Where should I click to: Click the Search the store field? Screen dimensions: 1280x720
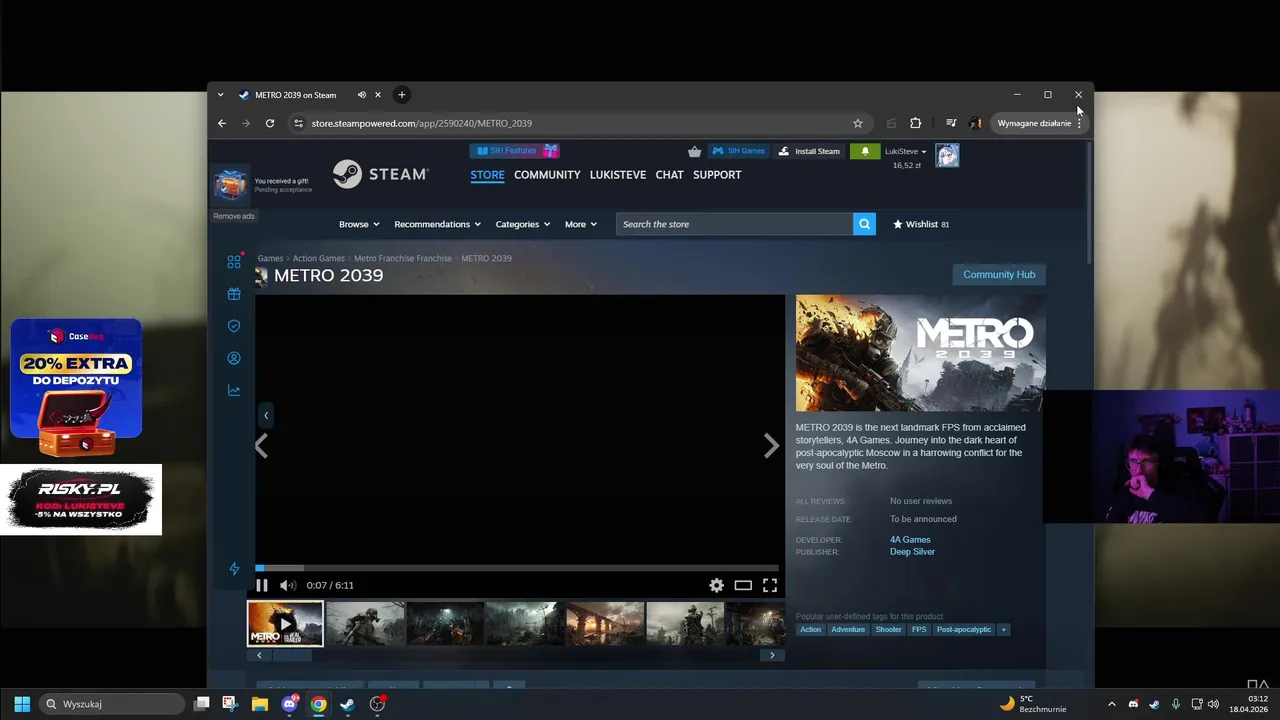[734, 224]
